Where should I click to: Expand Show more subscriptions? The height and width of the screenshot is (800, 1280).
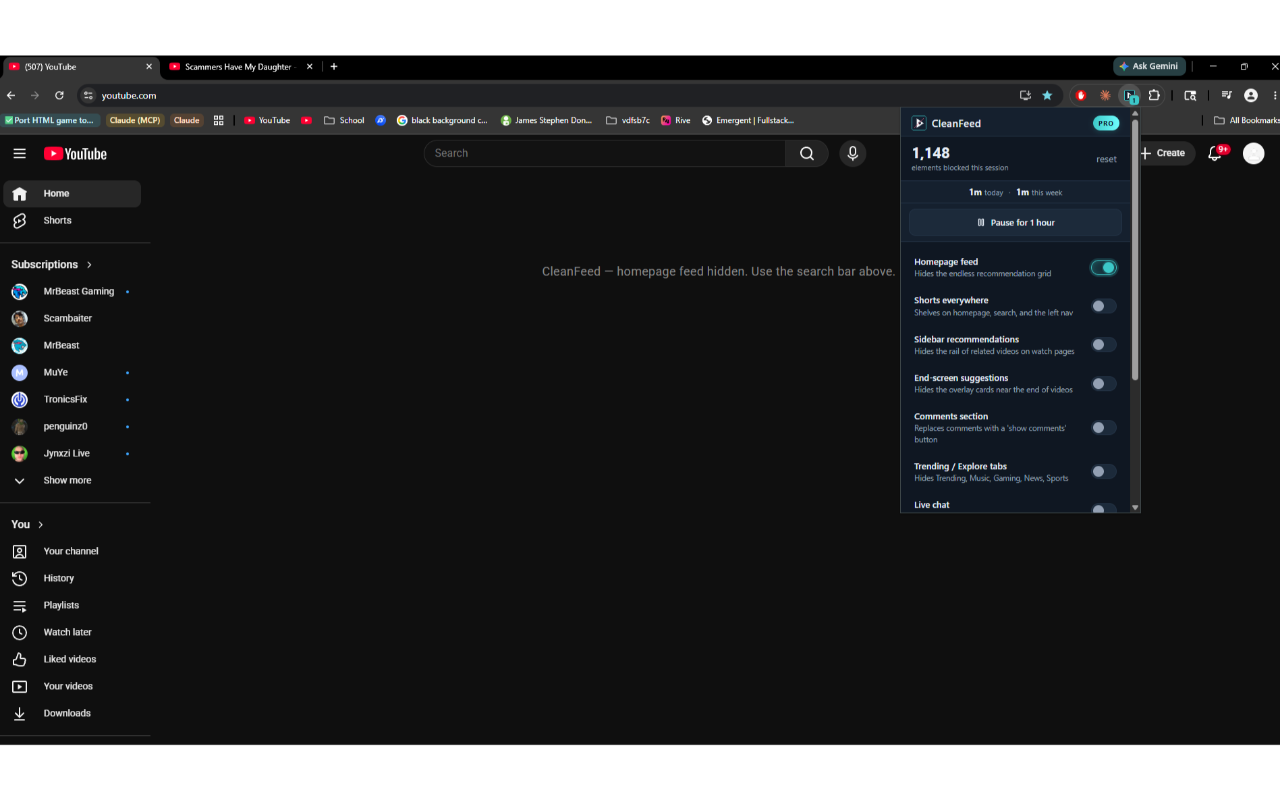pyautogui.click(x=70, y=480)
